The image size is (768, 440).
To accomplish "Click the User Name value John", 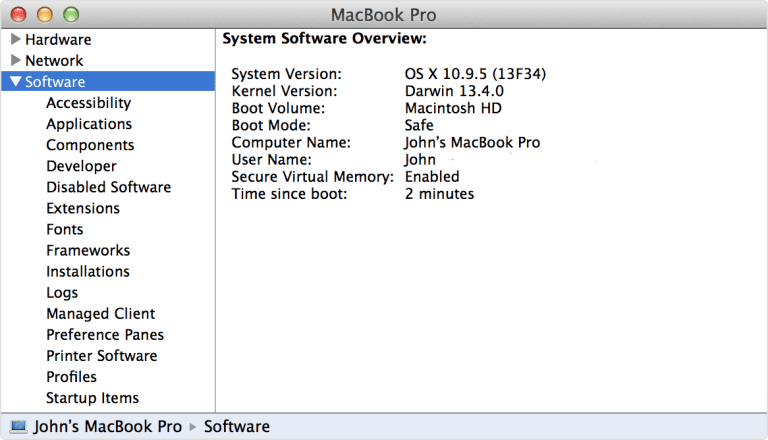I will 420,160.
